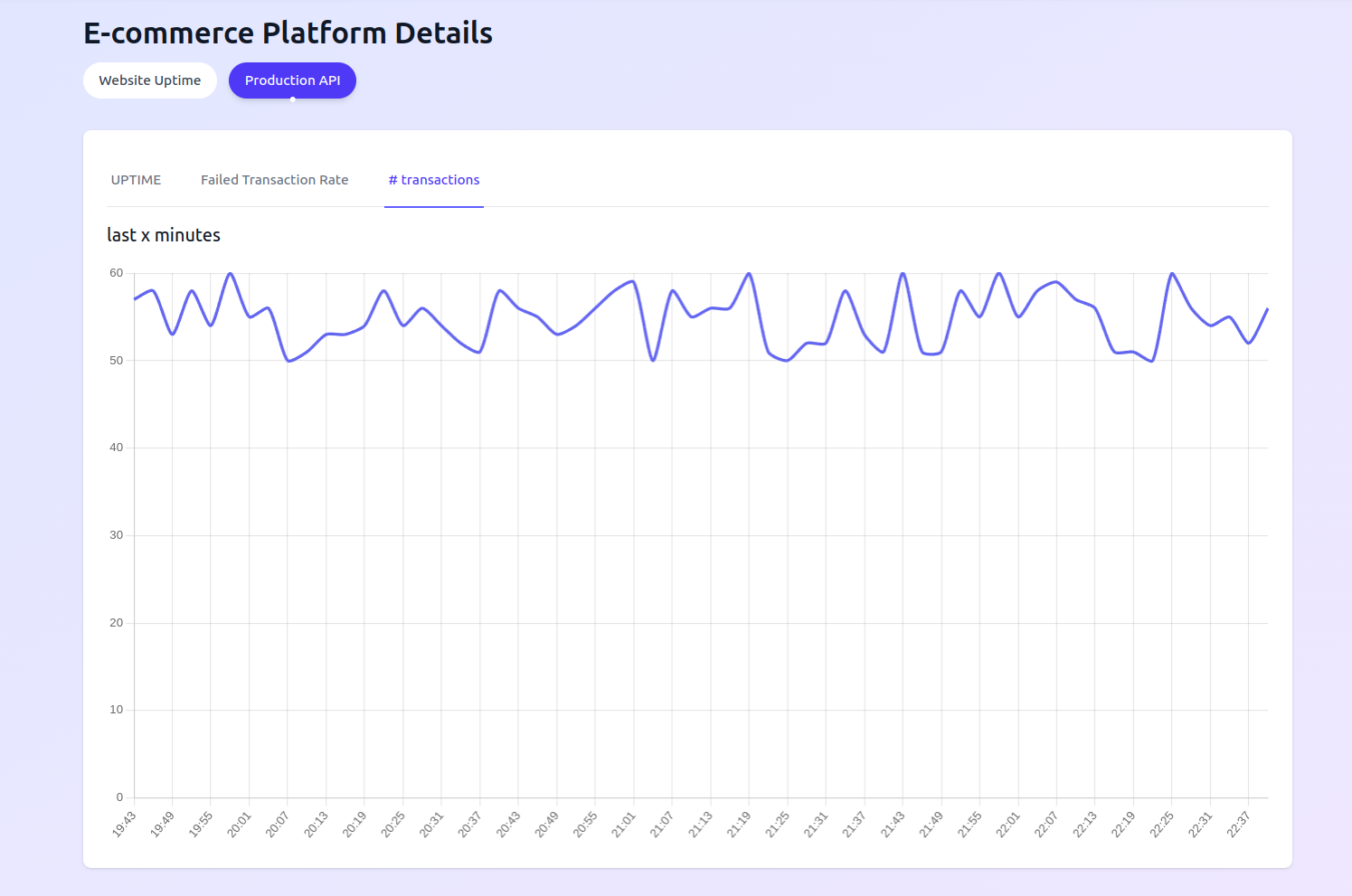Click the 19:43 x-axis label
Viewport: 1352px width, 896px height.
(x=125, y=824)
